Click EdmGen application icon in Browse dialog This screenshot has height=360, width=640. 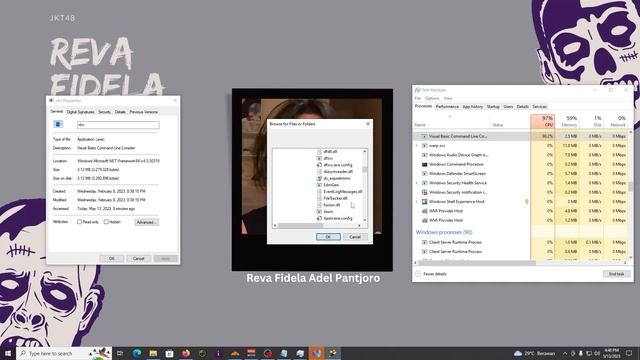[x=319, y=185]
